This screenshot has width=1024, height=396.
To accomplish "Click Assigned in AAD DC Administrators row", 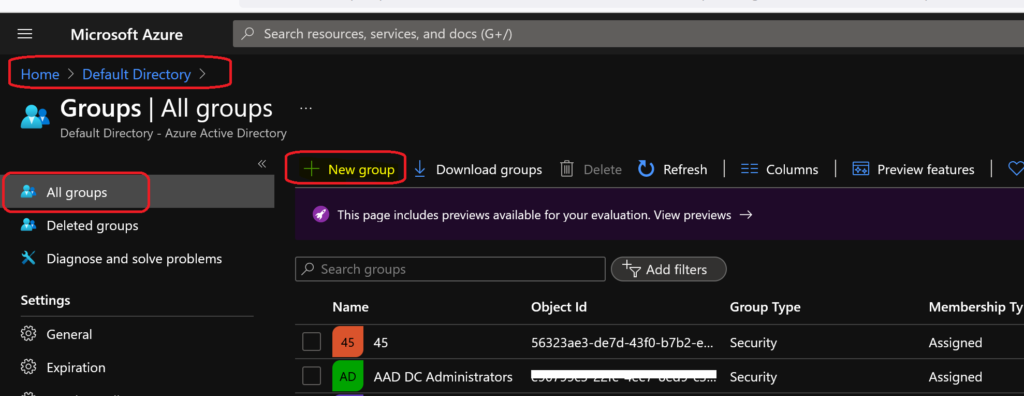I will (955, 377).
